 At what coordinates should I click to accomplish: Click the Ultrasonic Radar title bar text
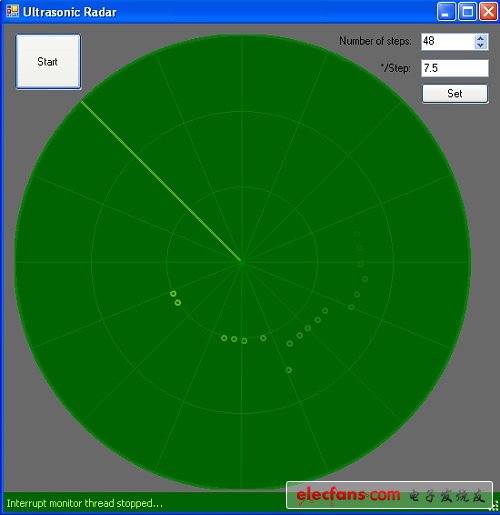[x=70, y=12]
